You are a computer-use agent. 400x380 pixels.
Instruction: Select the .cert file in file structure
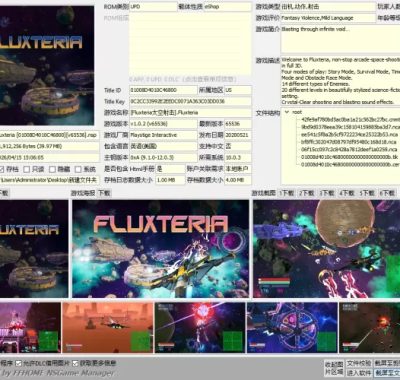tap(350, 165)
